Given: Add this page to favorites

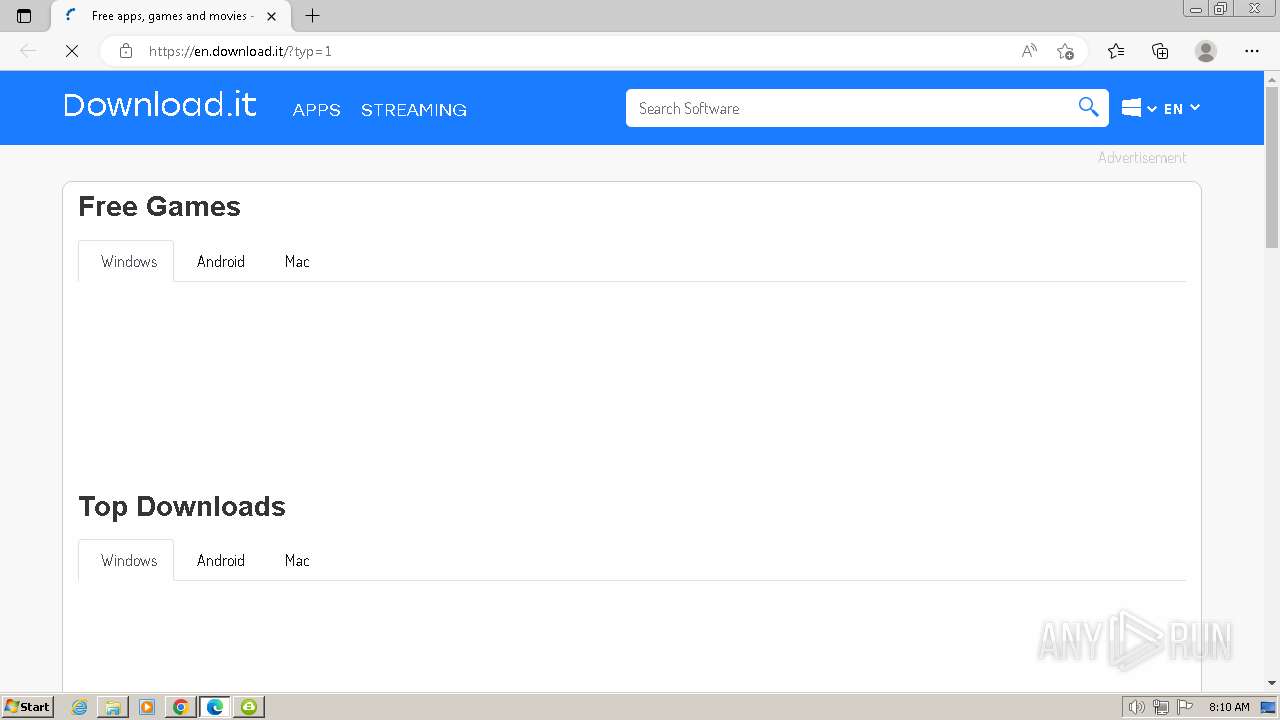Looking at the screenshot, I should coord(1065,51).
